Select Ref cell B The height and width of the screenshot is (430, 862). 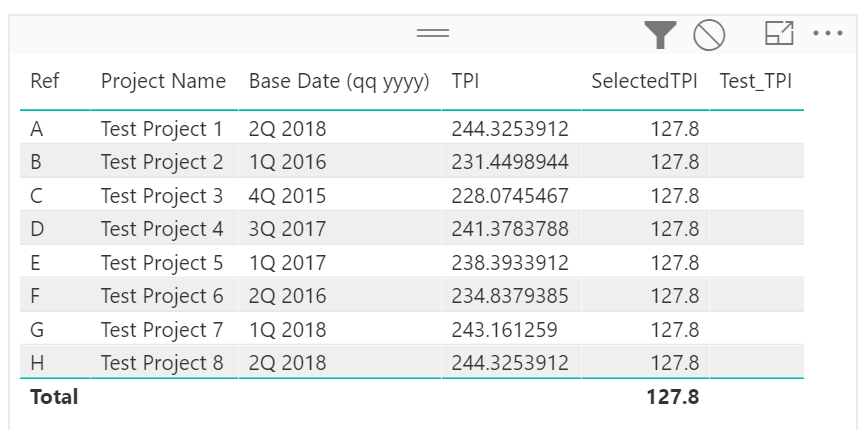(x=36, y=162)
